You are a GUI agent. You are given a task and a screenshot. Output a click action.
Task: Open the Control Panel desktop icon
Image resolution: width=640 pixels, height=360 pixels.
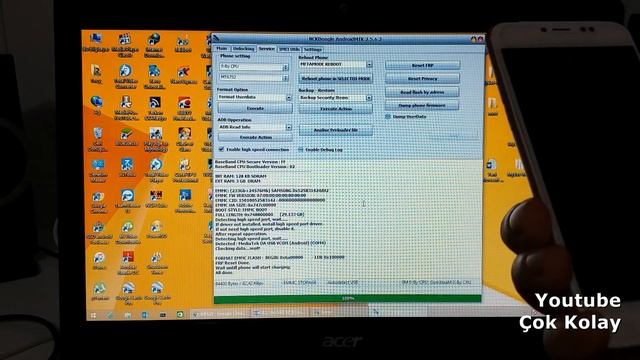98,164
